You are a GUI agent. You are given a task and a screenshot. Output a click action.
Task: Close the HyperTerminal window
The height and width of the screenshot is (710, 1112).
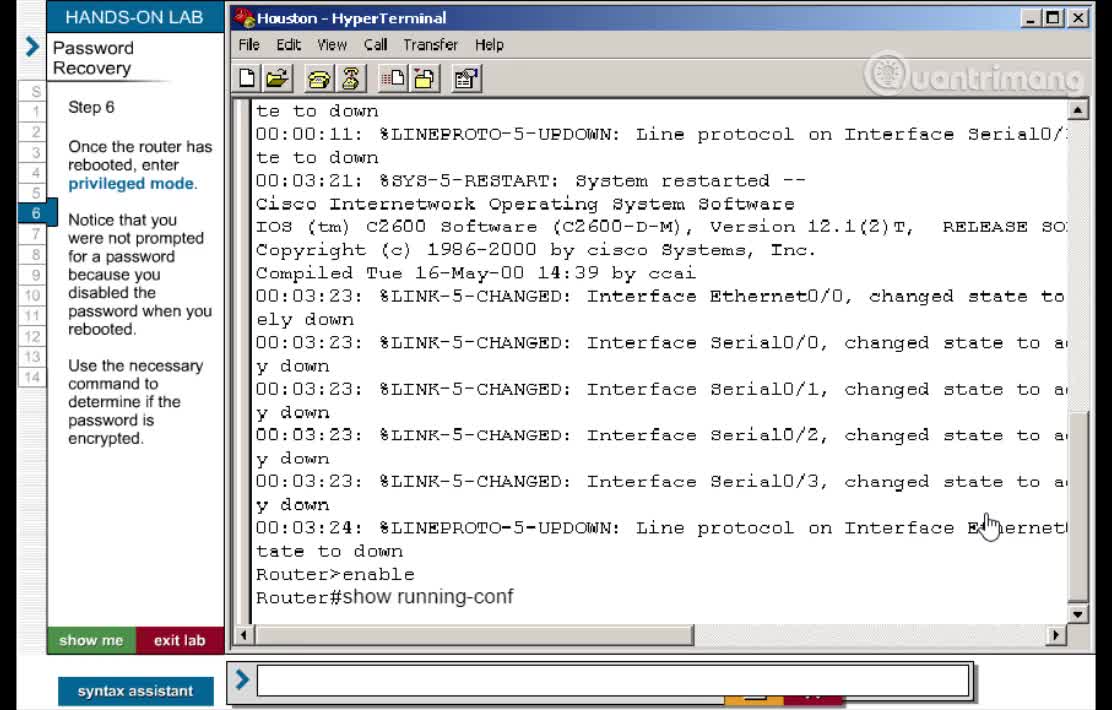(x=1078, y=18)
